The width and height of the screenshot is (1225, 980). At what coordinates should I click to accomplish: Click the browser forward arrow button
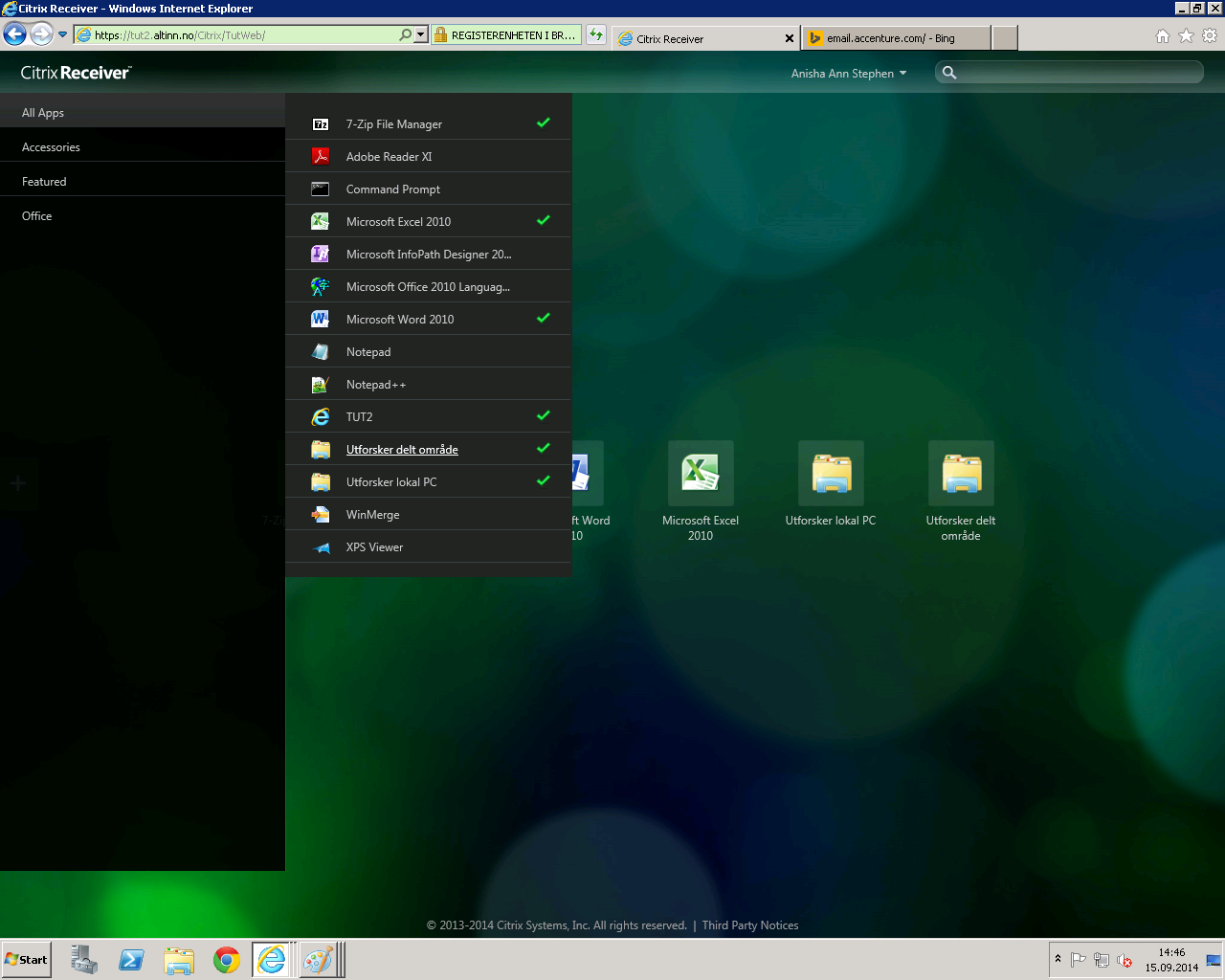tap(41, 34)
